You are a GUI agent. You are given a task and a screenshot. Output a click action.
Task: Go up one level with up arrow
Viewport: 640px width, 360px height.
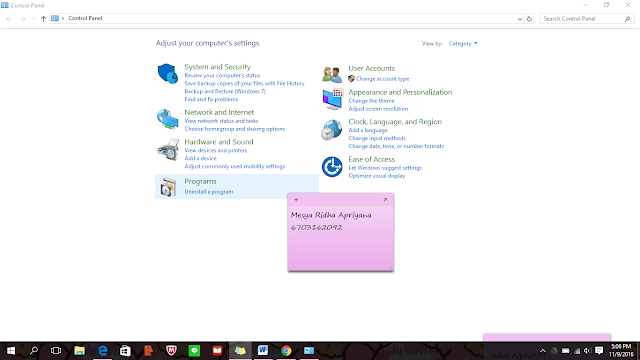tap(43, 19)
